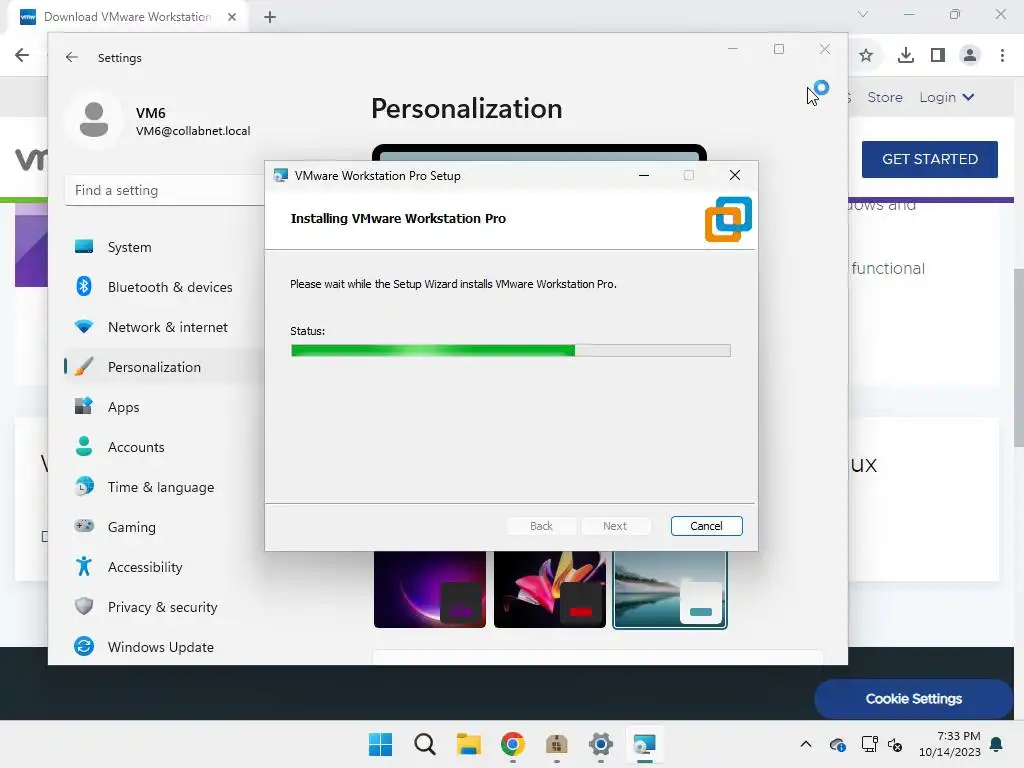Select the purple glow theme thumbnail
The image size is (1024, 768).
pos(430,589)
